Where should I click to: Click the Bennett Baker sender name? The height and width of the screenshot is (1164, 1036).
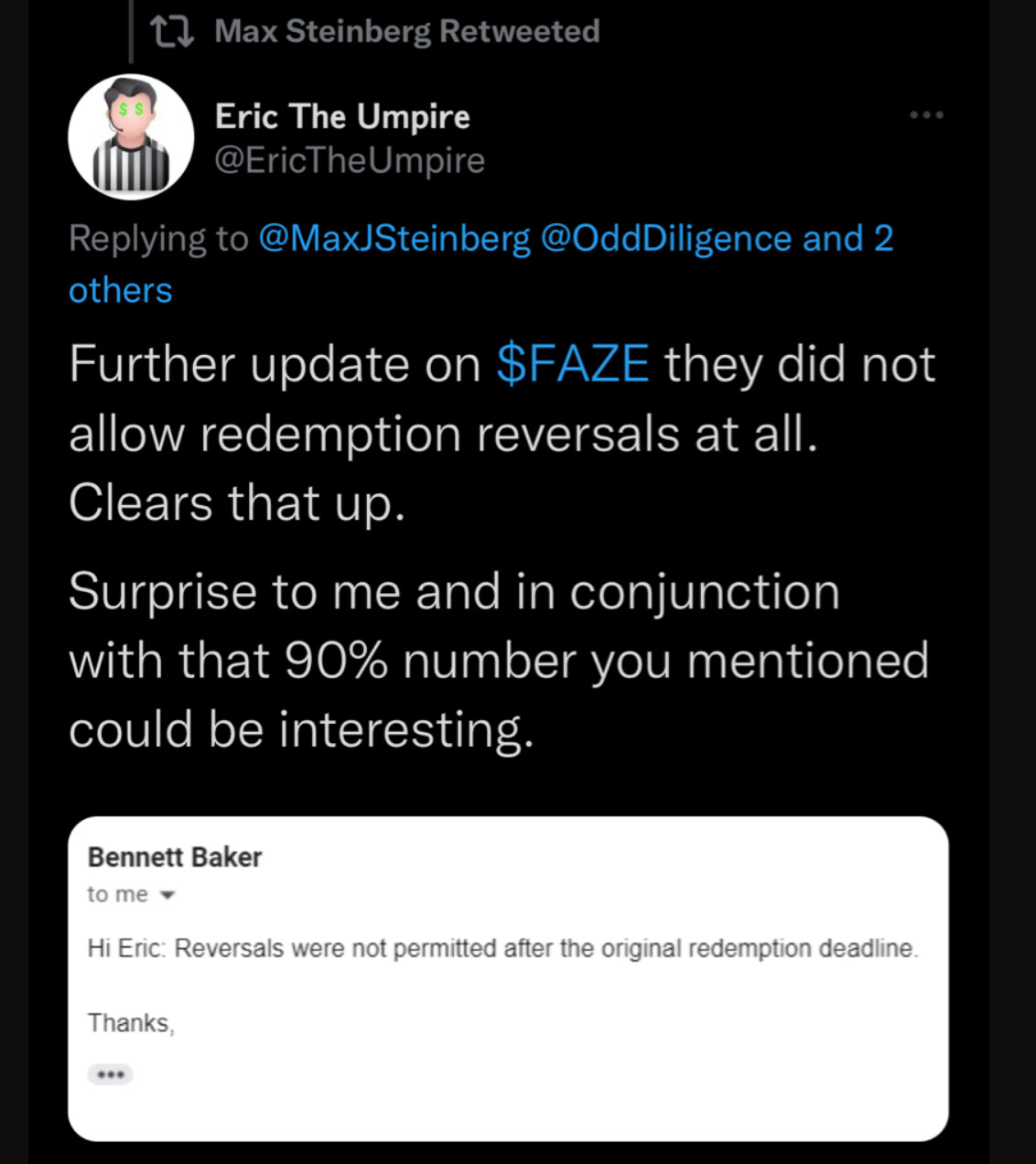[175, 857]
